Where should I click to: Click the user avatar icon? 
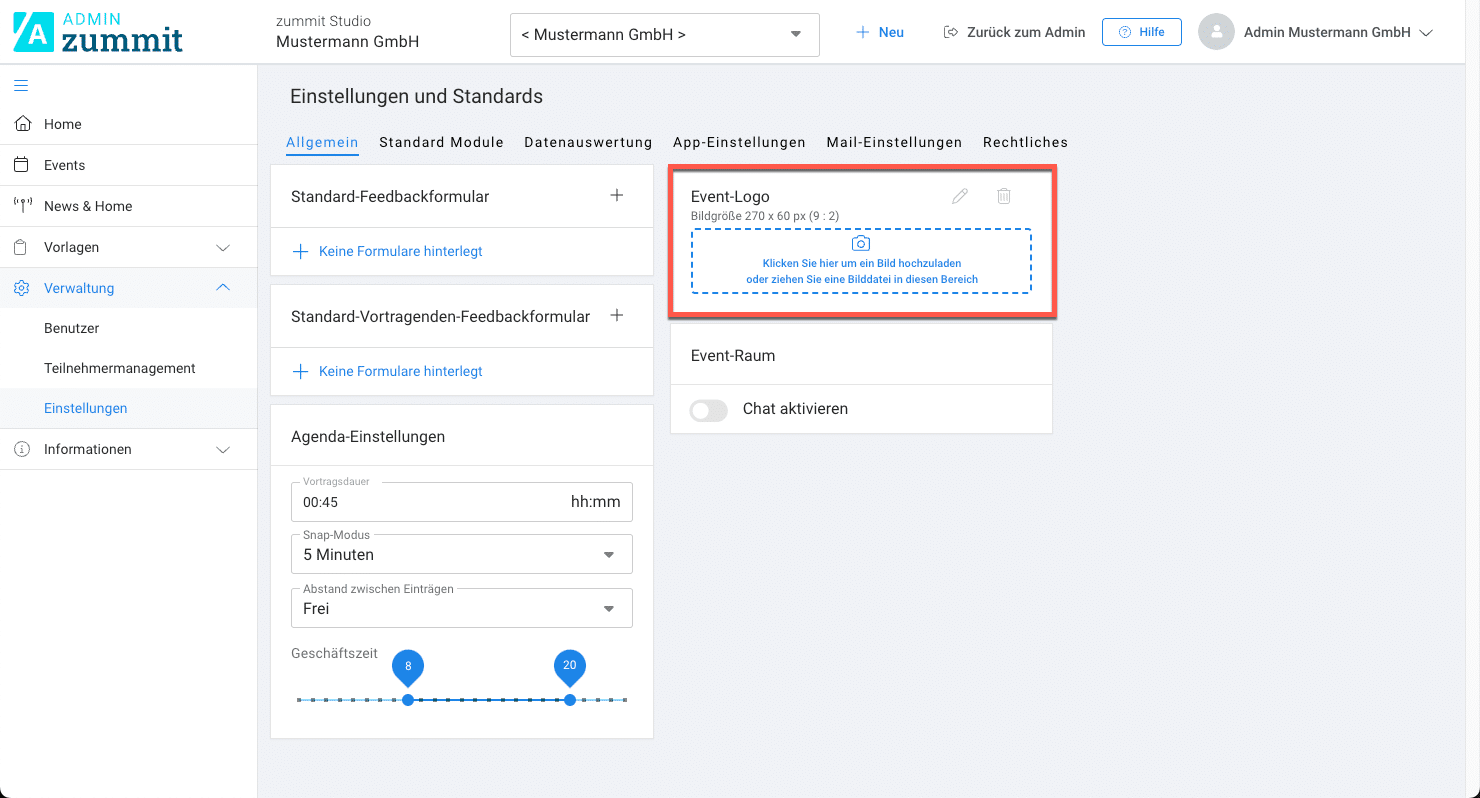click(x=1216, y=33)
